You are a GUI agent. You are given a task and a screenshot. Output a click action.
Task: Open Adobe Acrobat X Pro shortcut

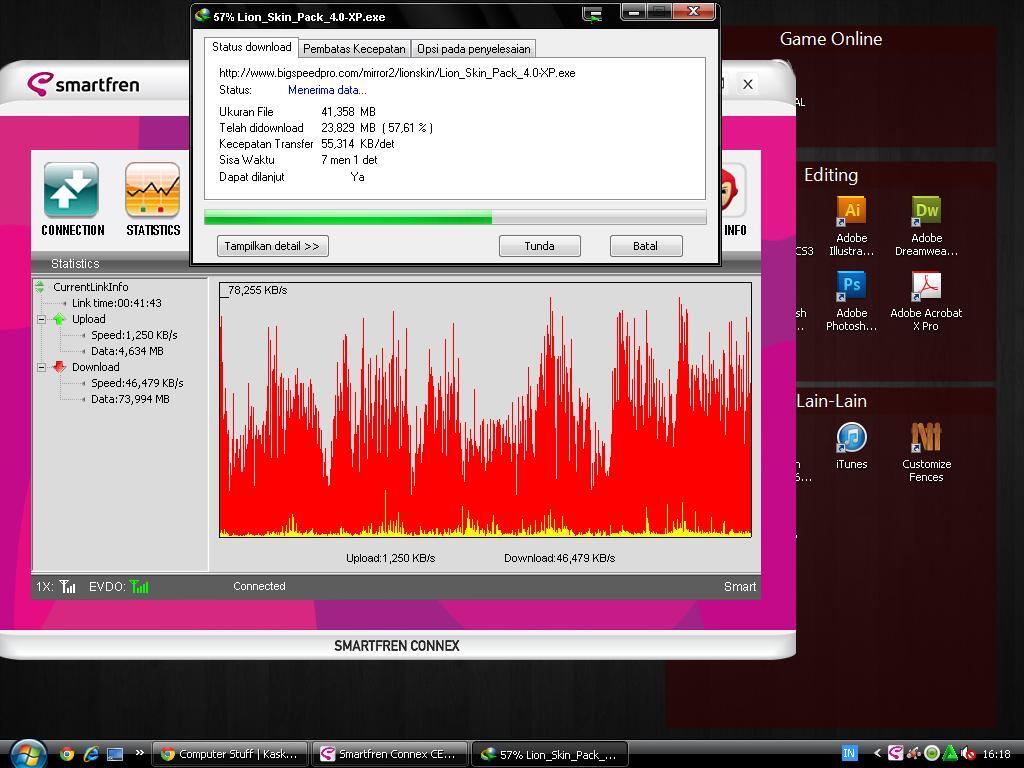pyautogui.click(x=926, y=288)
